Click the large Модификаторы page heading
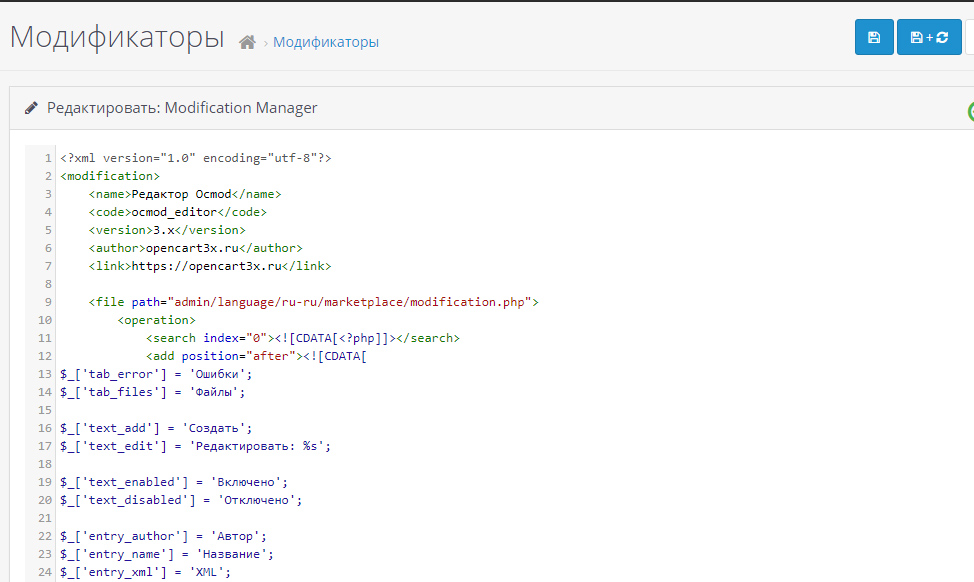The width and height of the screenshot is (974, 582). pyautogui.click(x=117, y=37)
